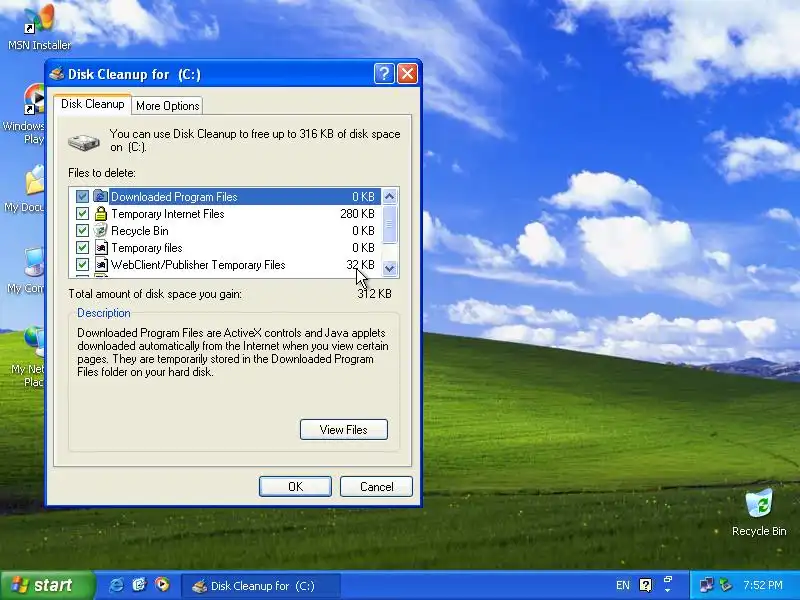Click the file list scrollbar thumb
The image size is (800, 600).
[389, 224]
